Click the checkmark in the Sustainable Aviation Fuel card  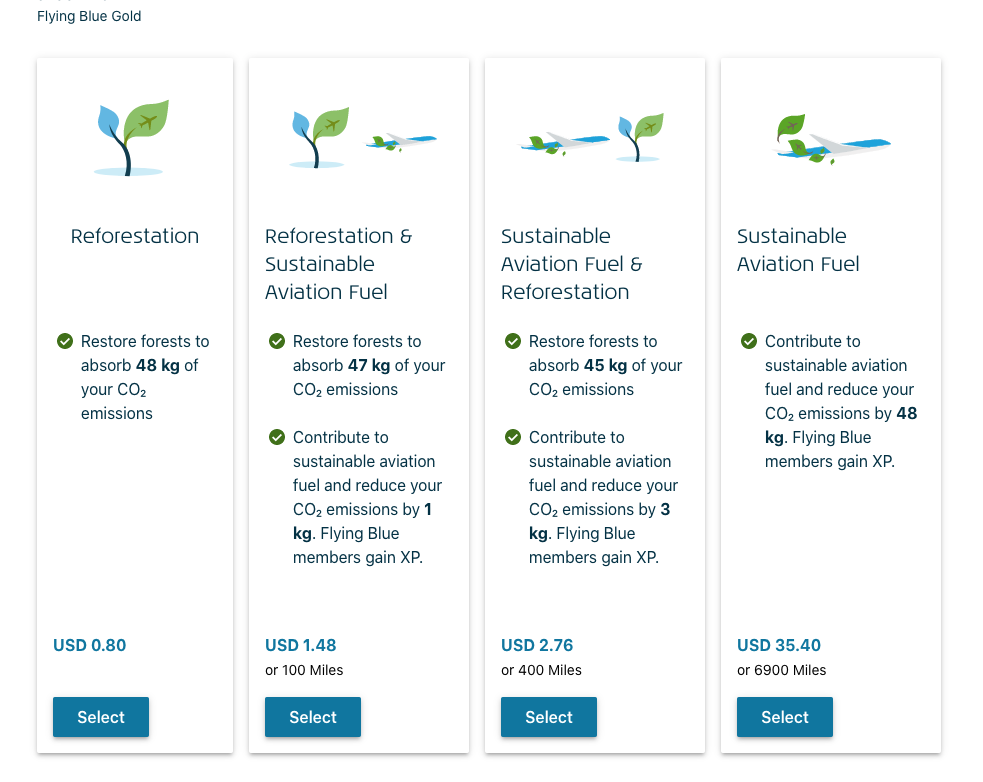click(x=749, y=342)
